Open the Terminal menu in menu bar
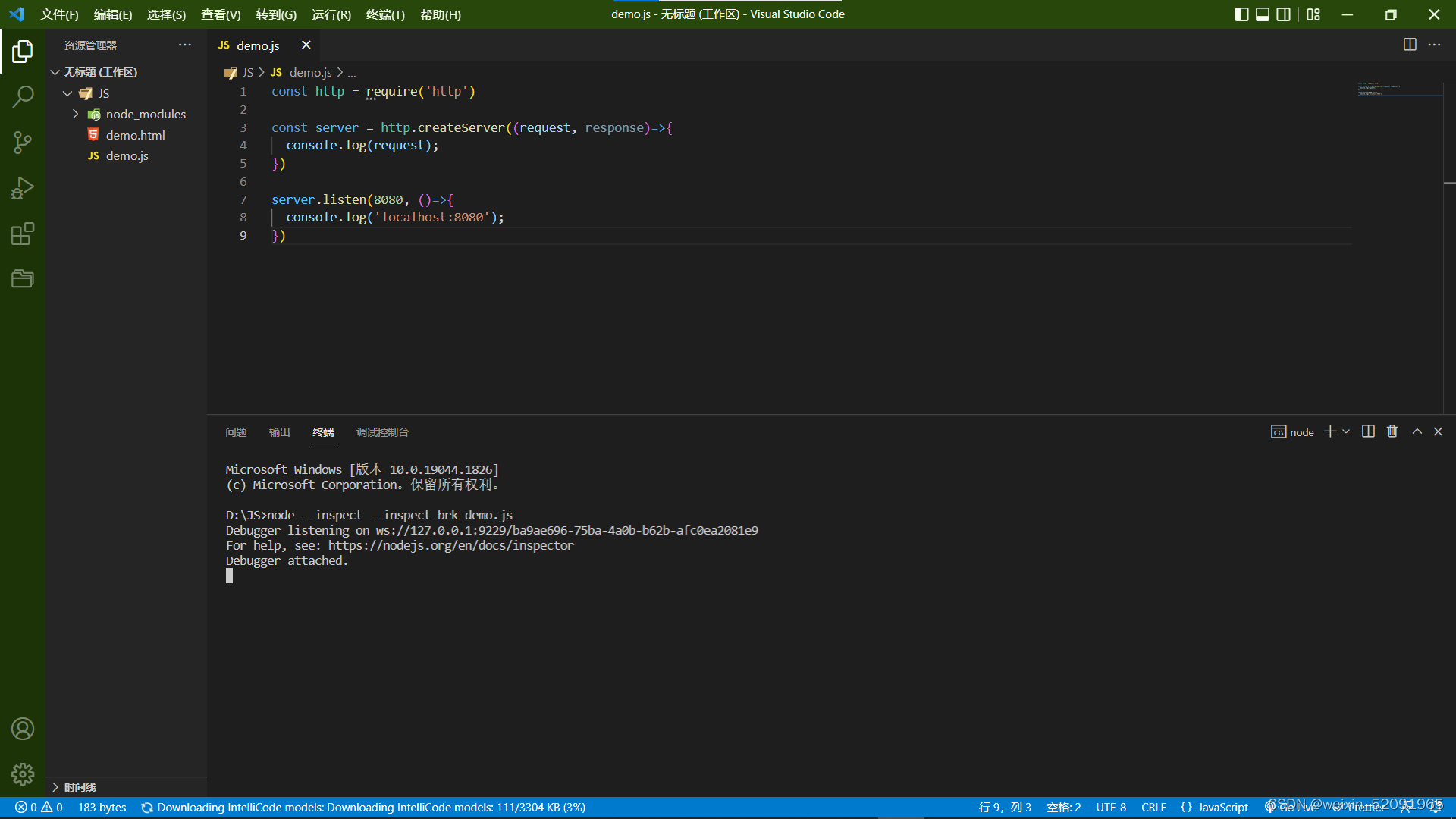The height and width of the screenshot is (819, 1456). (385, 14)
